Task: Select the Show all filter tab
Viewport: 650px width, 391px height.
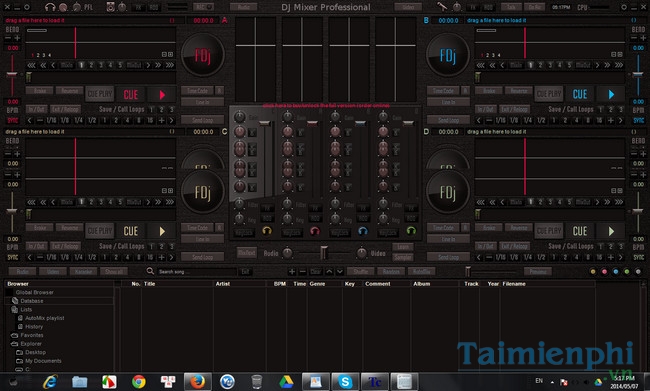Action: point(114,272)
